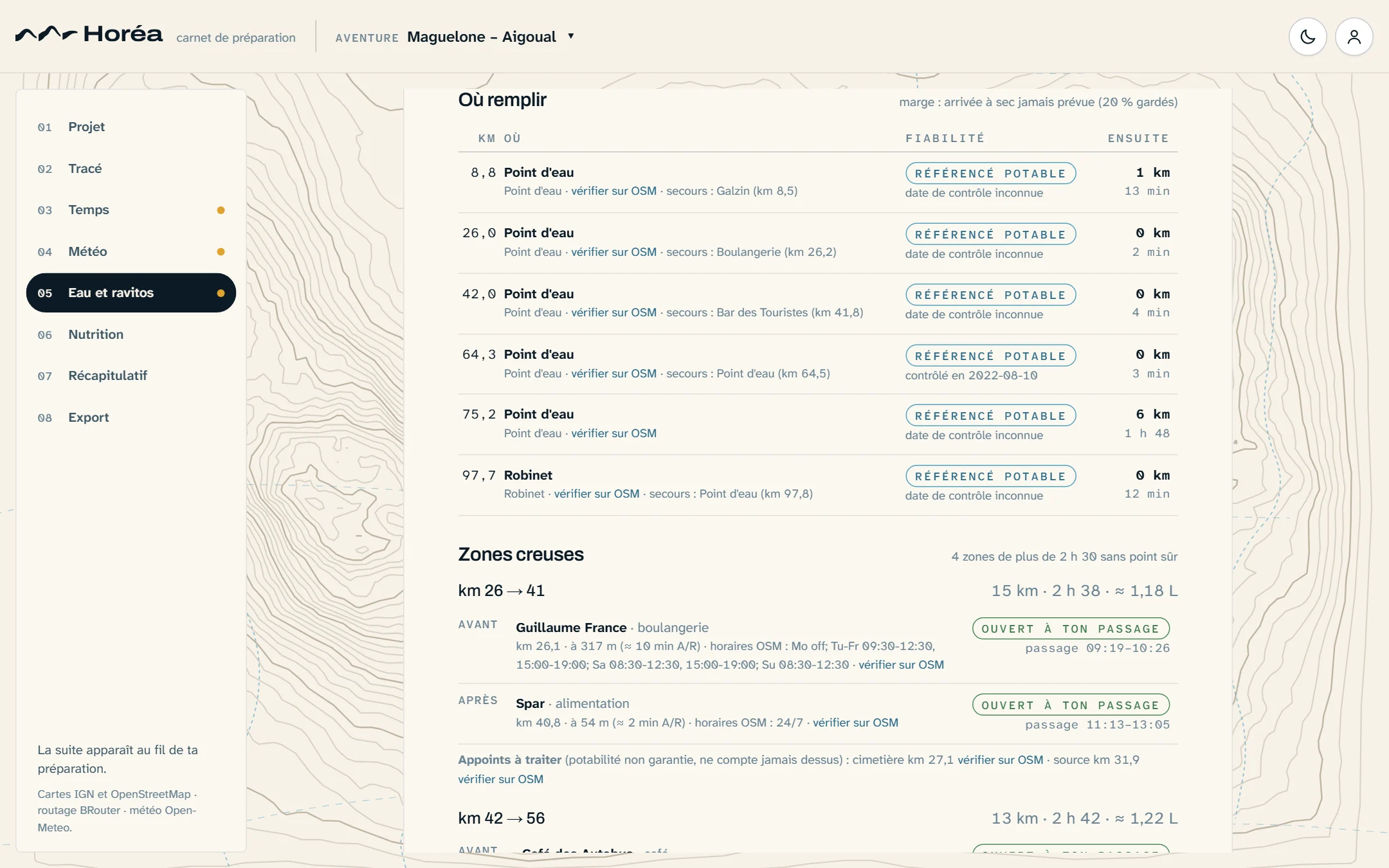Image resolution: width=1389 pixels, height=868 pixels.
Task: Toggle dark mode with the moon icon
Action: (x=1307, y=37)
